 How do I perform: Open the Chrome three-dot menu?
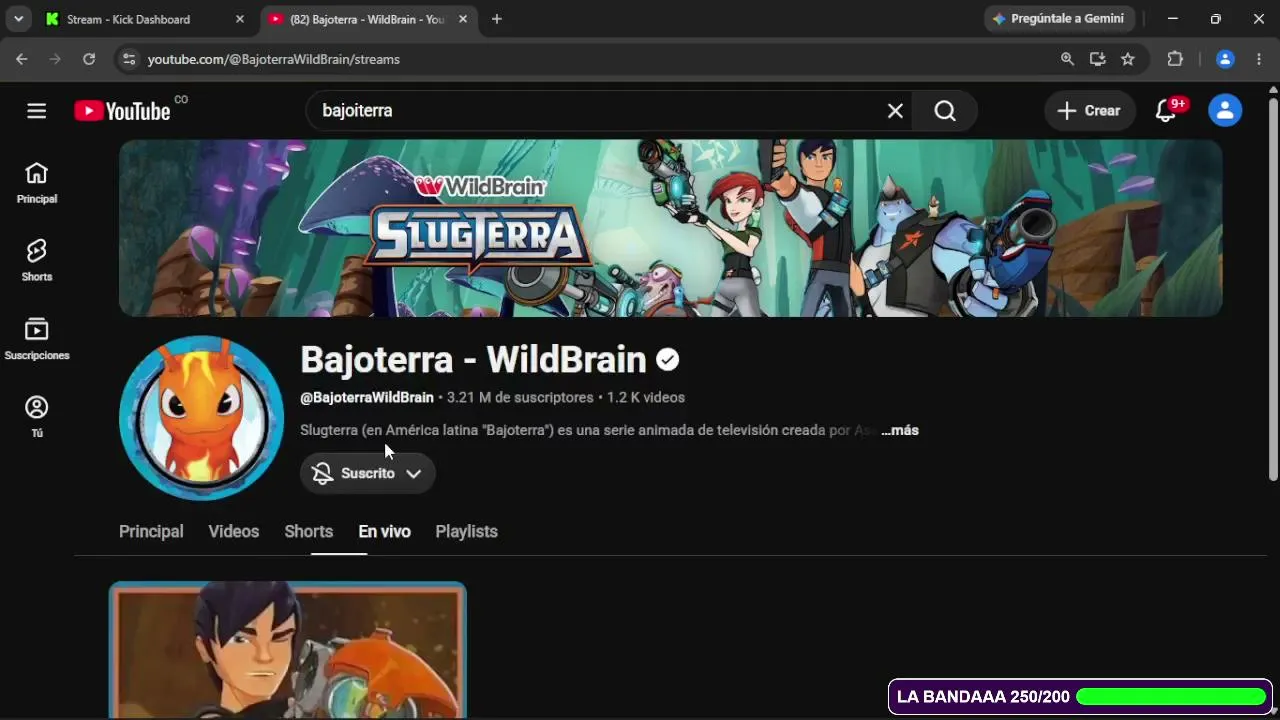[1259, 59]
